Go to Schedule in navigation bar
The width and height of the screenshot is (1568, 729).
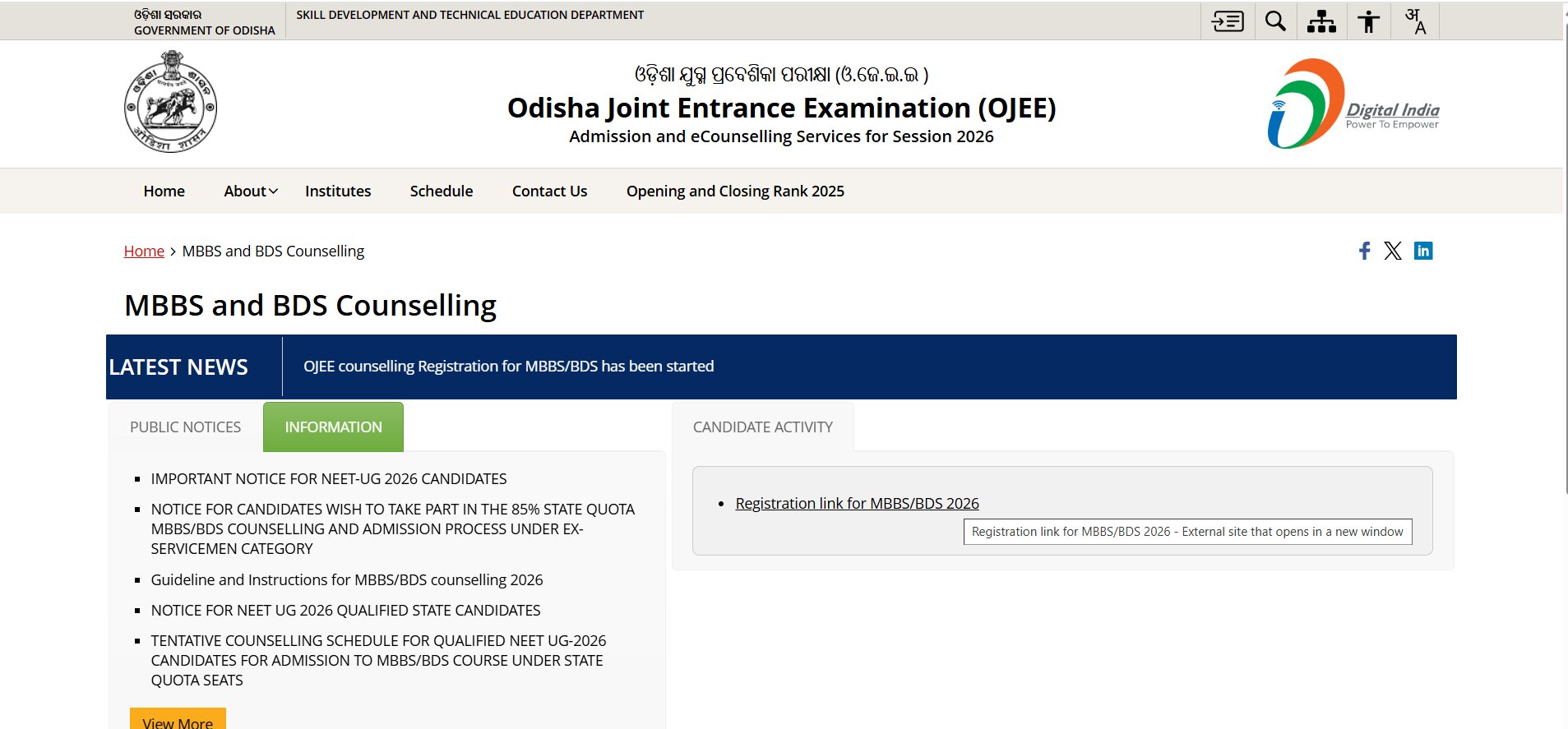442,191
